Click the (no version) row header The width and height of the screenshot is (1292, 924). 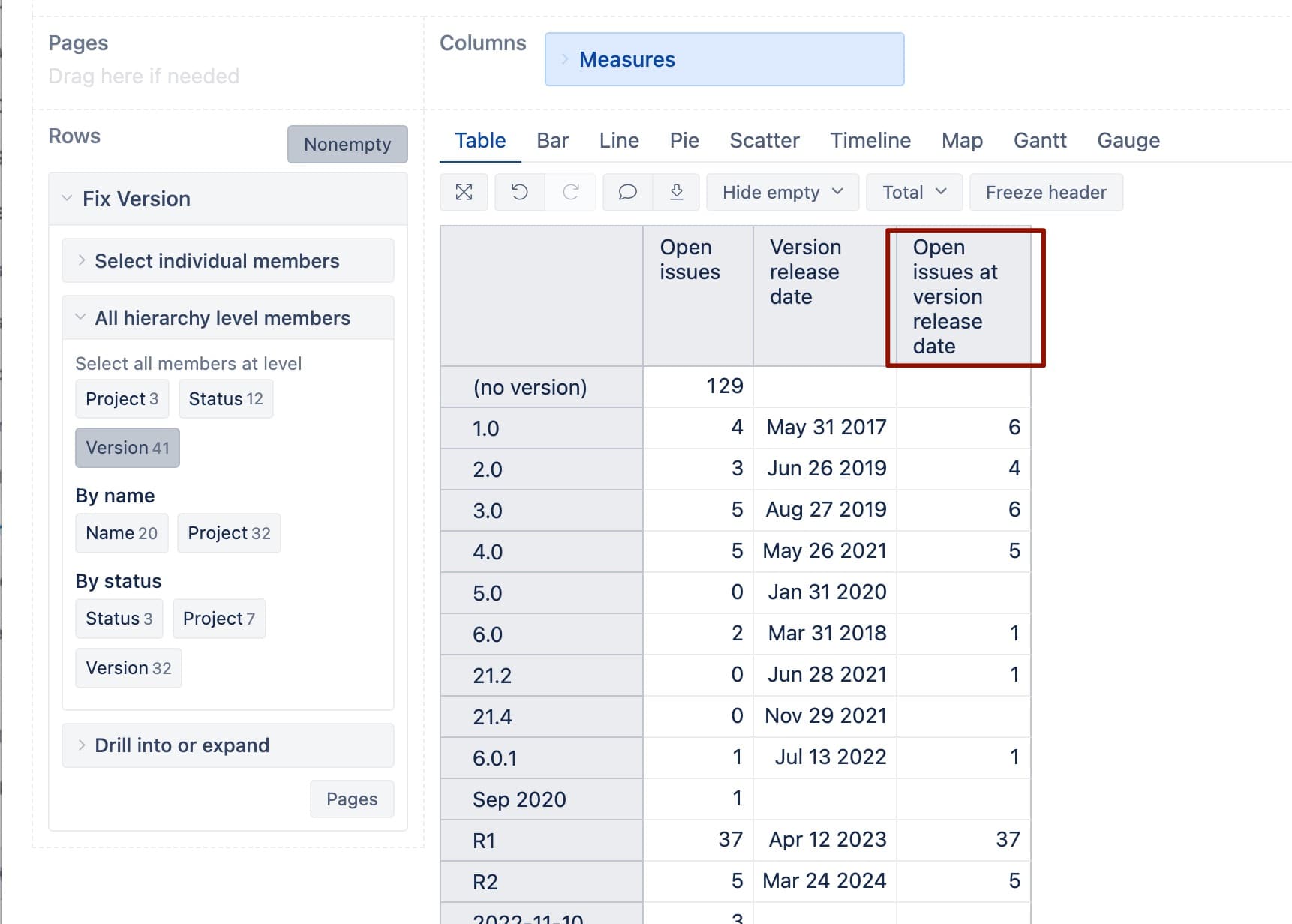[x=542, y=387]
